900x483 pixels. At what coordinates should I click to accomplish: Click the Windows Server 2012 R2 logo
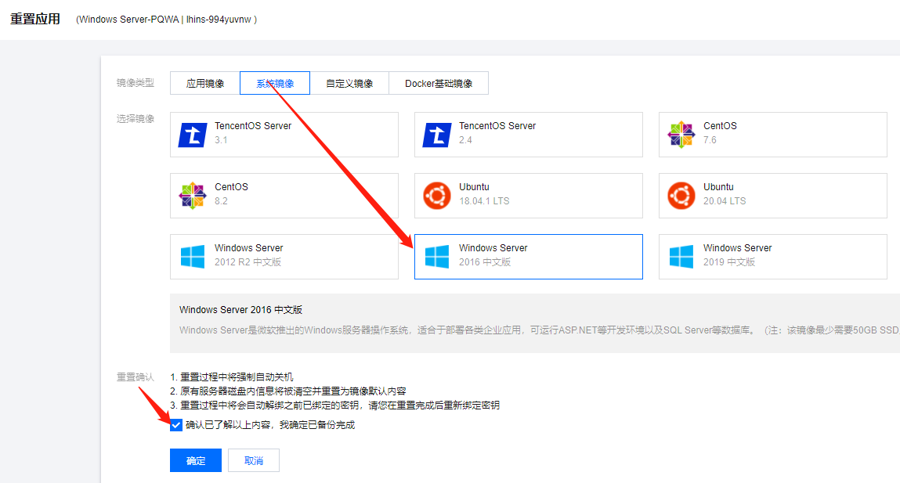tap(193, 256)
